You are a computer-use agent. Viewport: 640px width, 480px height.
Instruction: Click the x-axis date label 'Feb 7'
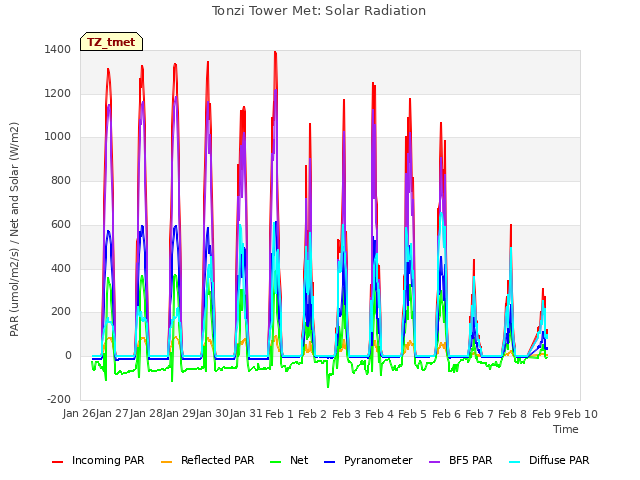[479, 414]
